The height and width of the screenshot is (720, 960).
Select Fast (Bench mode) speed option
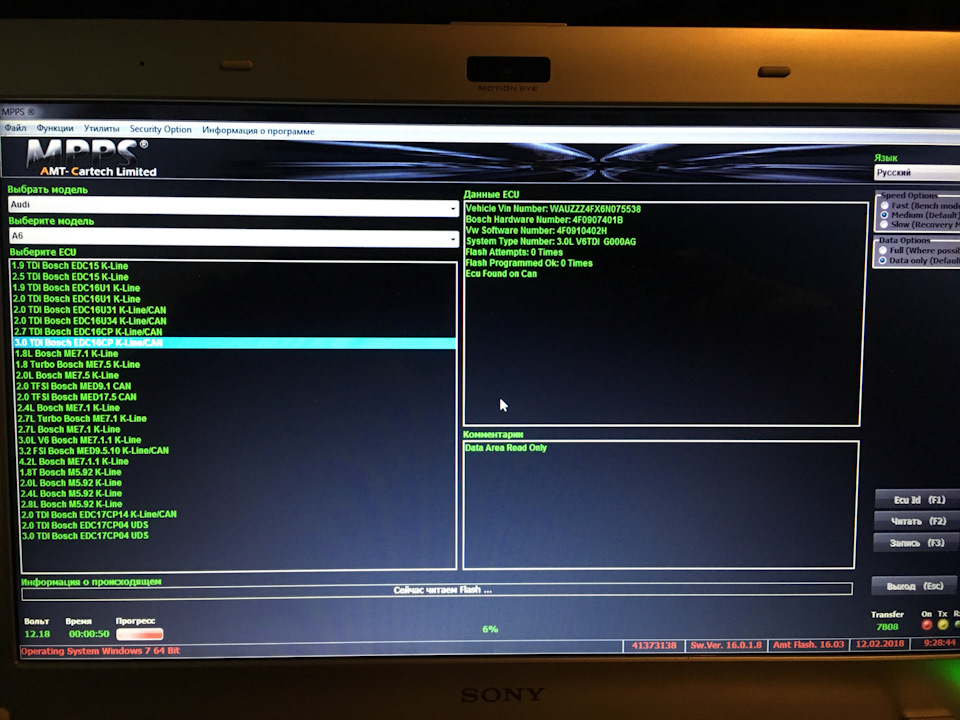884,206
